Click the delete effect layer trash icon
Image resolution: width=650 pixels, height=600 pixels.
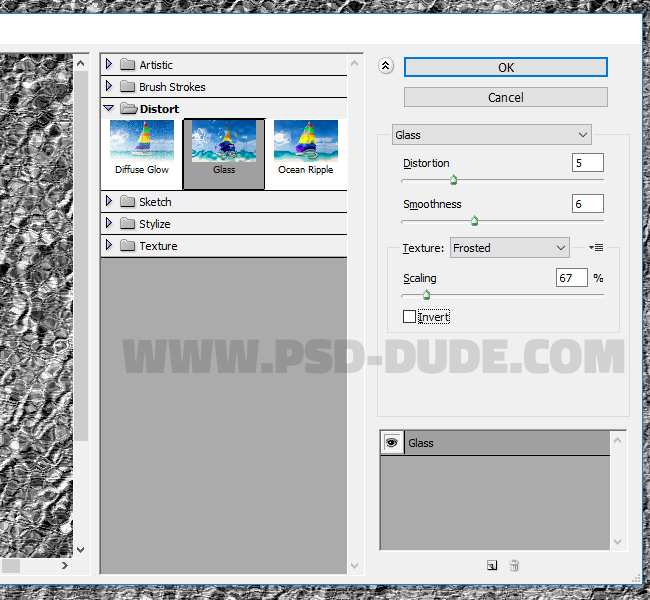514,565
